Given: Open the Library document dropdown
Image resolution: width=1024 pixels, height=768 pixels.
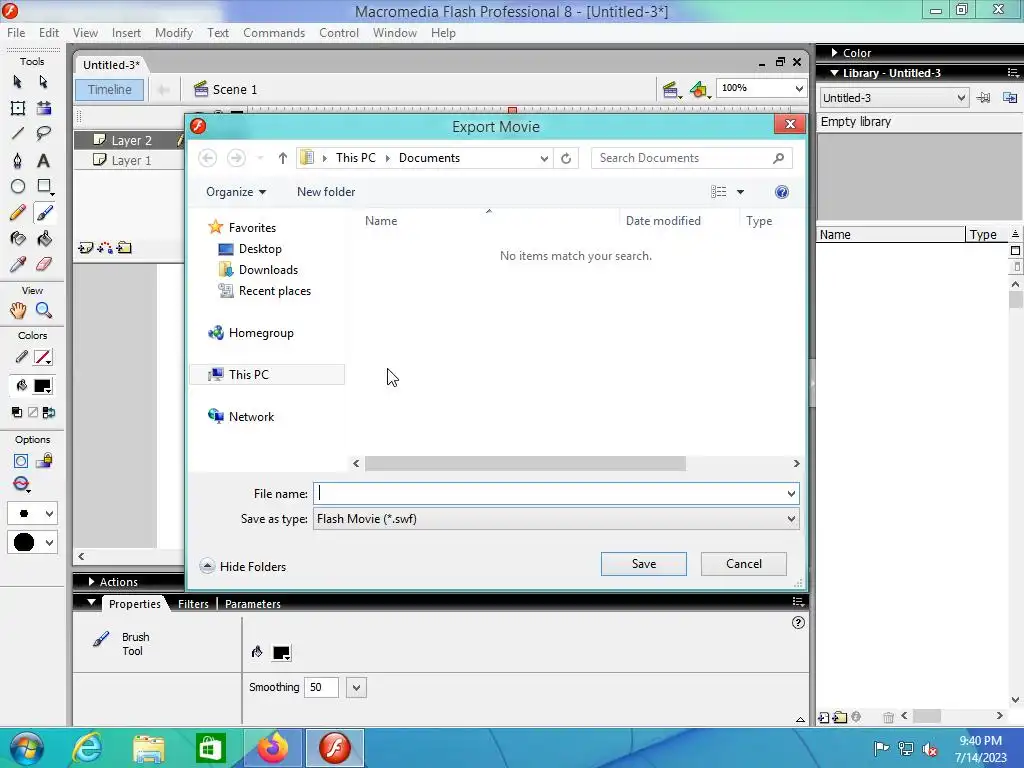Looking at the screenshot, I should click(961, 98).
